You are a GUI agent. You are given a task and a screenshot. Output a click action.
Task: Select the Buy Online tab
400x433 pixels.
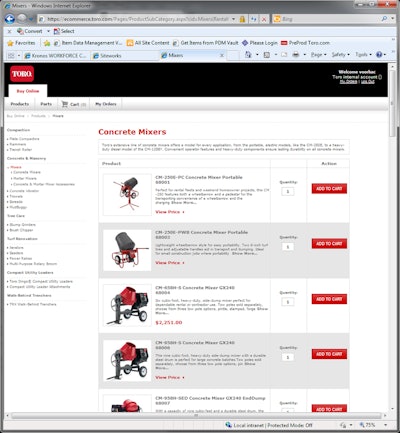click(28, 91)
